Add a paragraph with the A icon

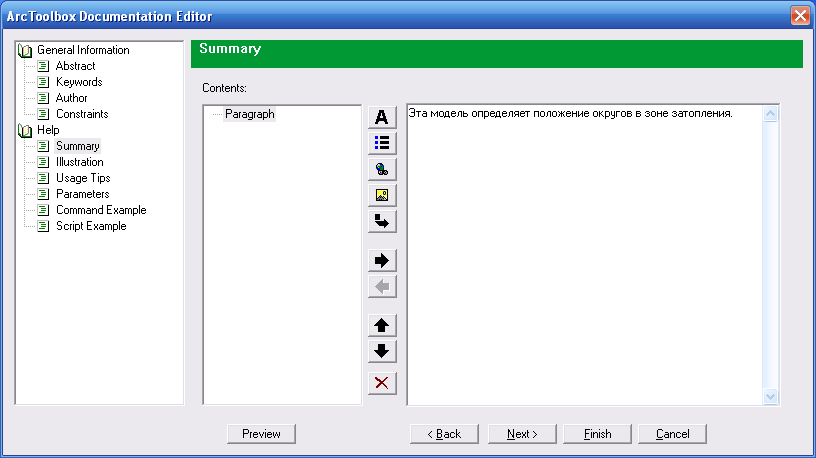(x=382, y=117)
